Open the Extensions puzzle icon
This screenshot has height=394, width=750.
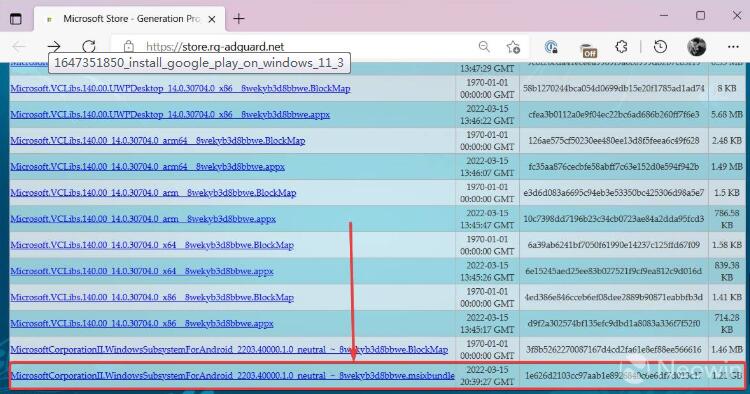tap(621, 47)
